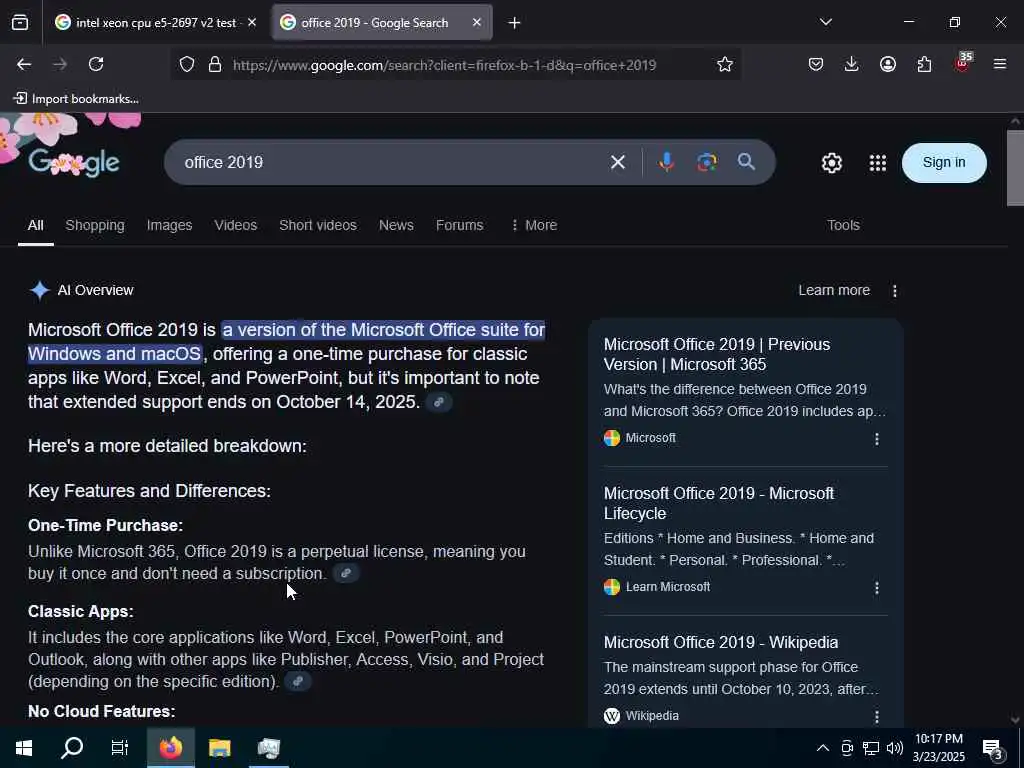The width and height of the screenshot is (1024, 768).
Task: Reload the current page
Action: 96,64
